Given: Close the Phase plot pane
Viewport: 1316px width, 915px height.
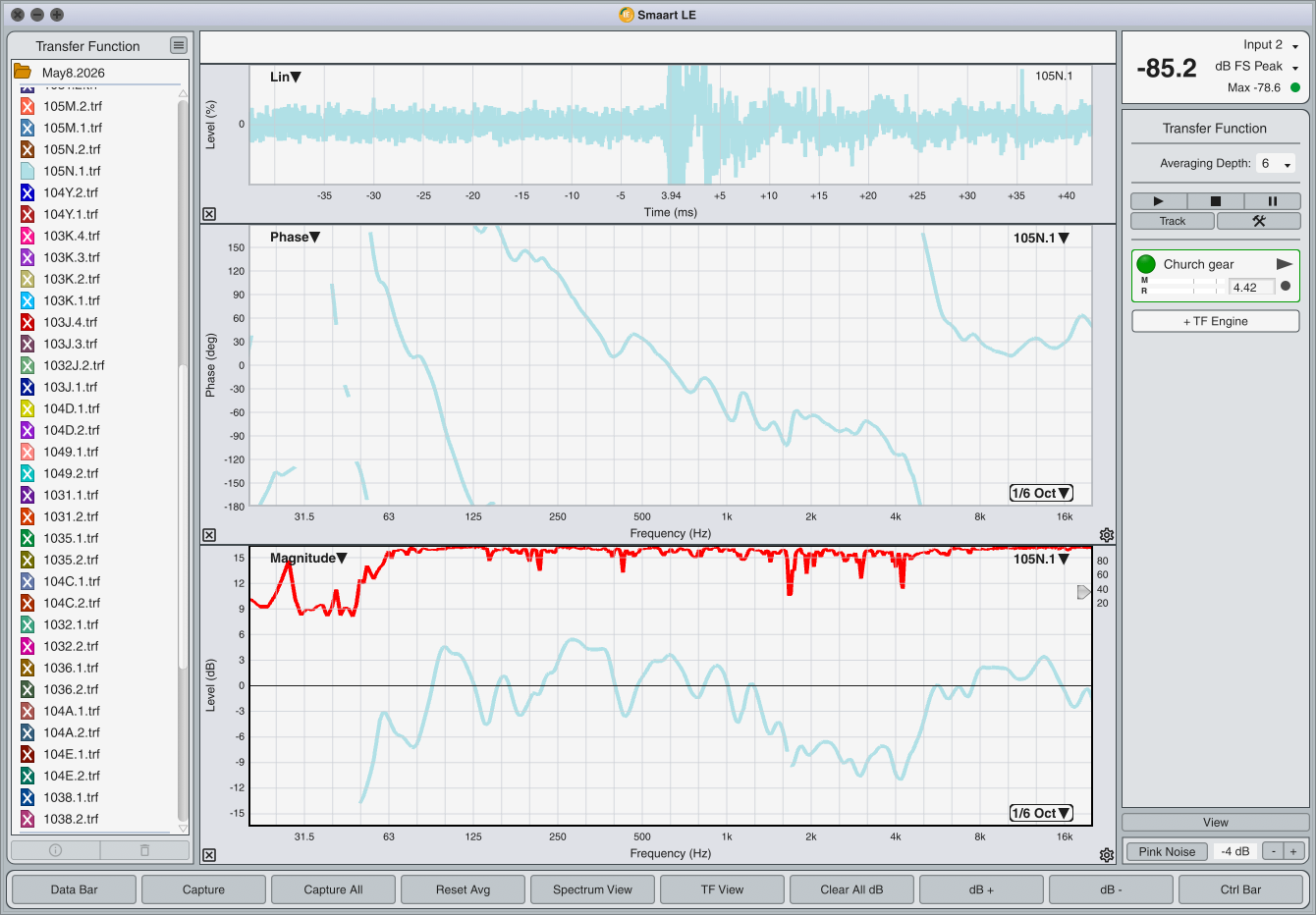Looking at the screenshot, I should tap(209, 535).
